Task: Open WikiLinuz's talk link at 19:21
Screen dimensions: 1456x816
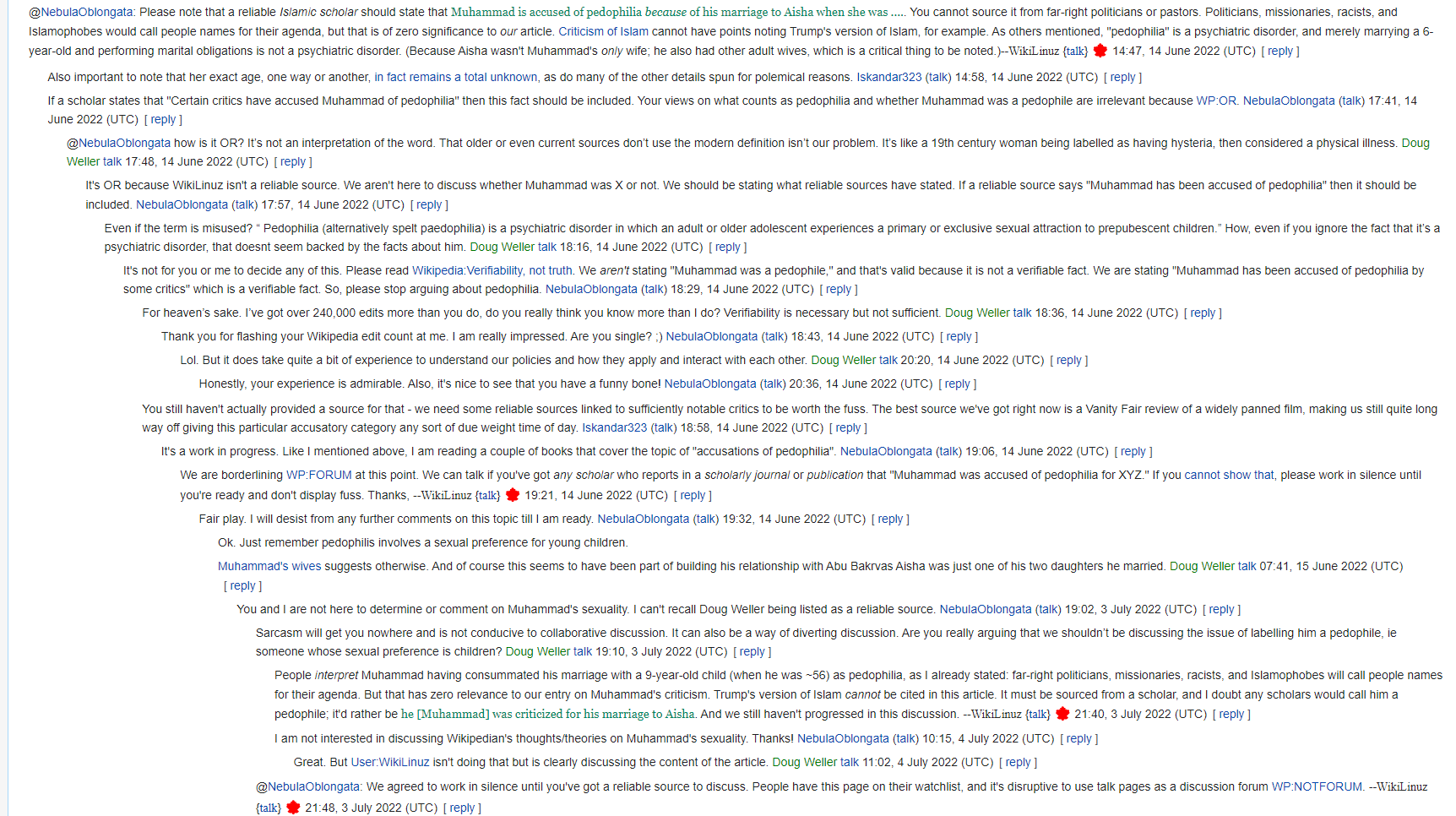Action: coord(488,495)
